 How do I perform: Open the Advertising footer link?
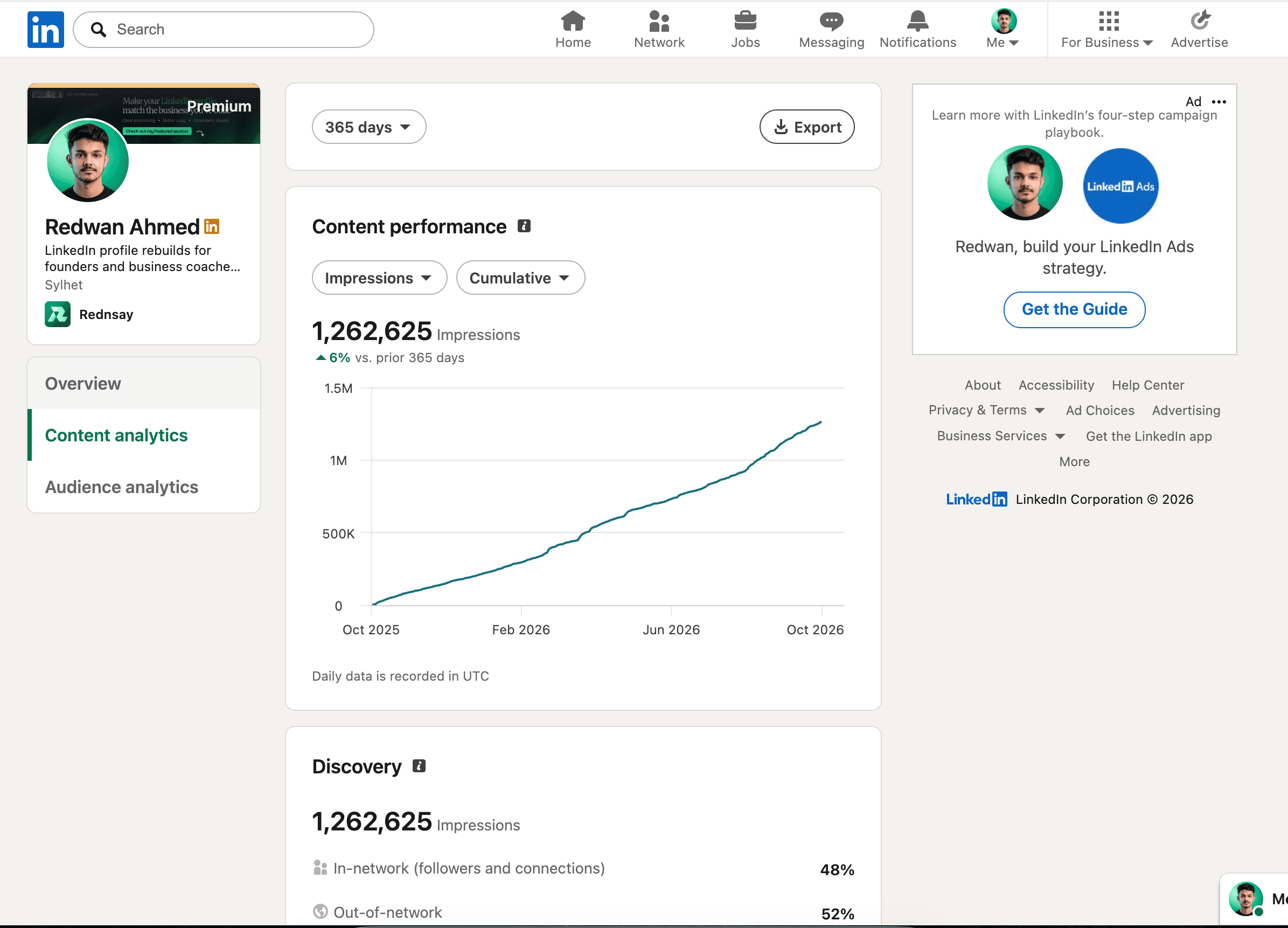1186,410
